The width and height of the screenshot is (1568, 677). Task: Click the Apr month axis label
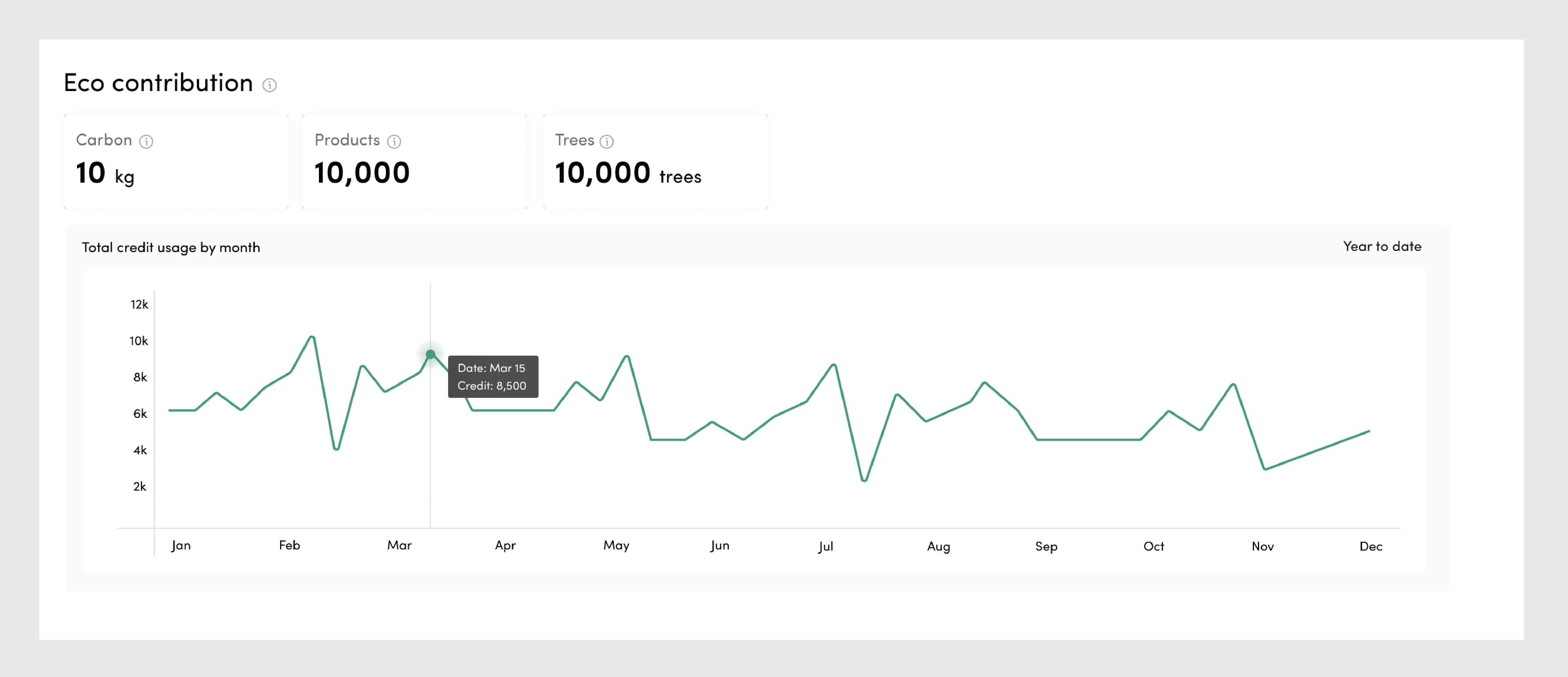click(505, 545)
